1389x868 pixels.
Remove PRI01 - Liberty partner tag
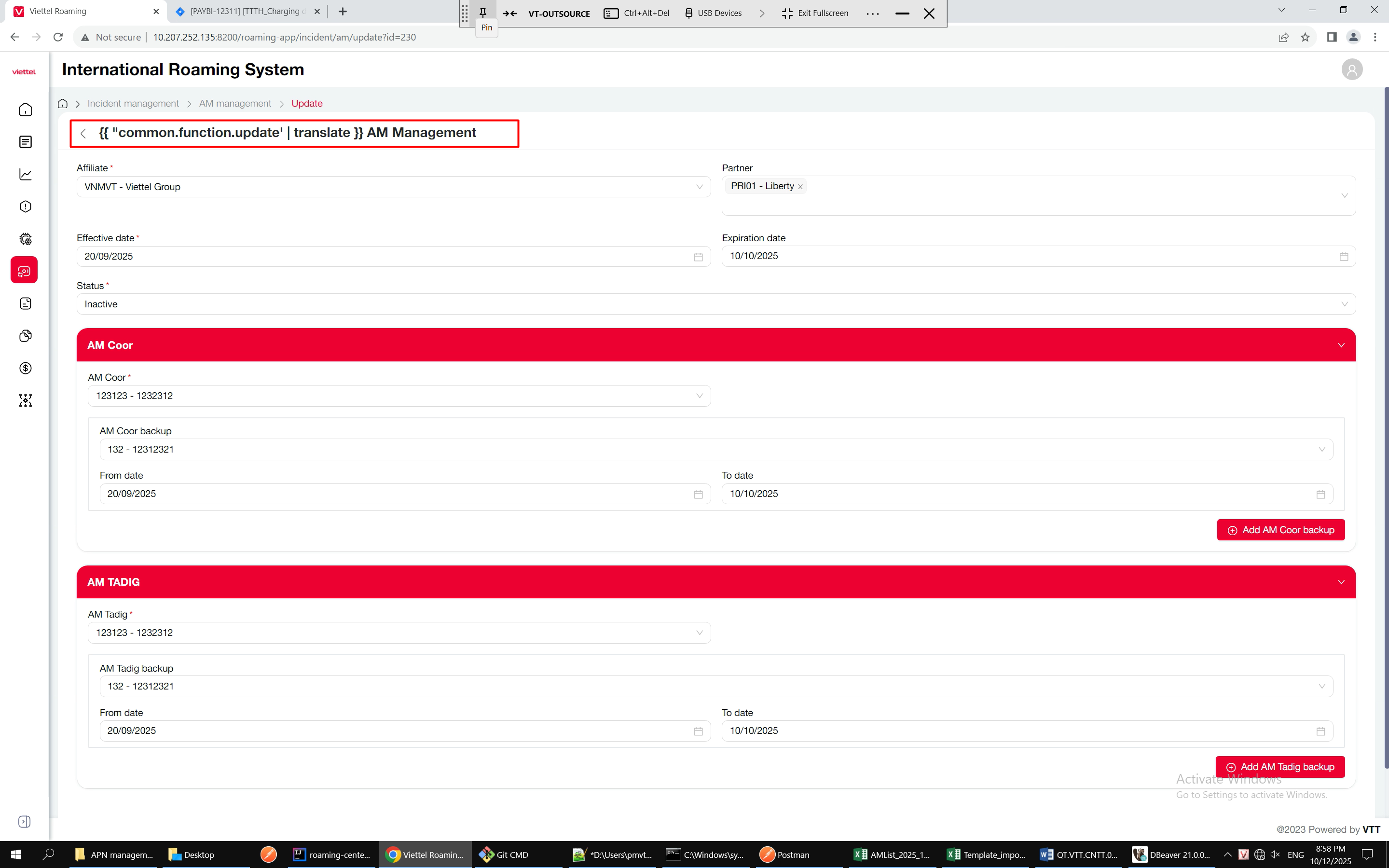(800, 187)
